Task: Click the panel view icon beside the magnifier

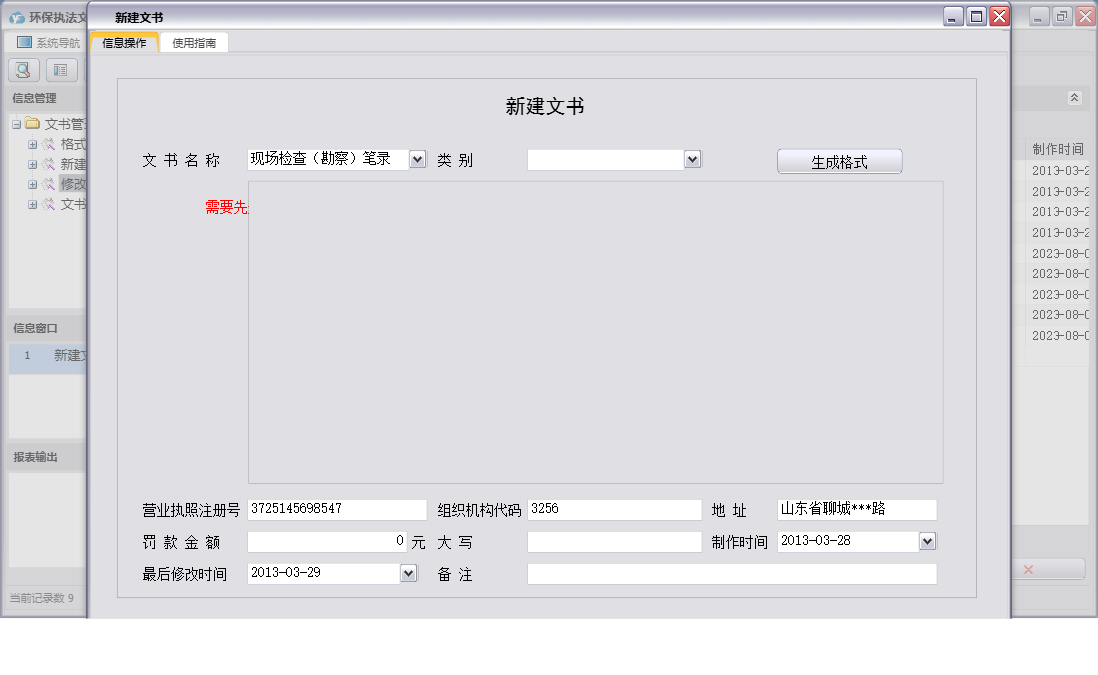Action: pos(61,69)
